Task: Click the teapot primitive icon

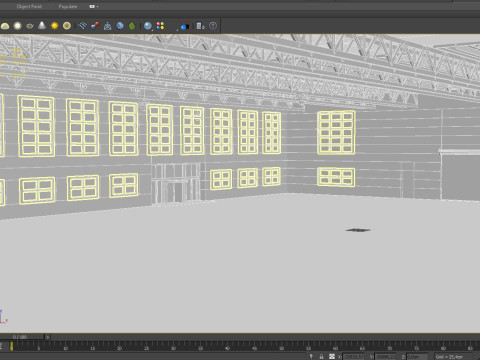Action: click(30, 26)
